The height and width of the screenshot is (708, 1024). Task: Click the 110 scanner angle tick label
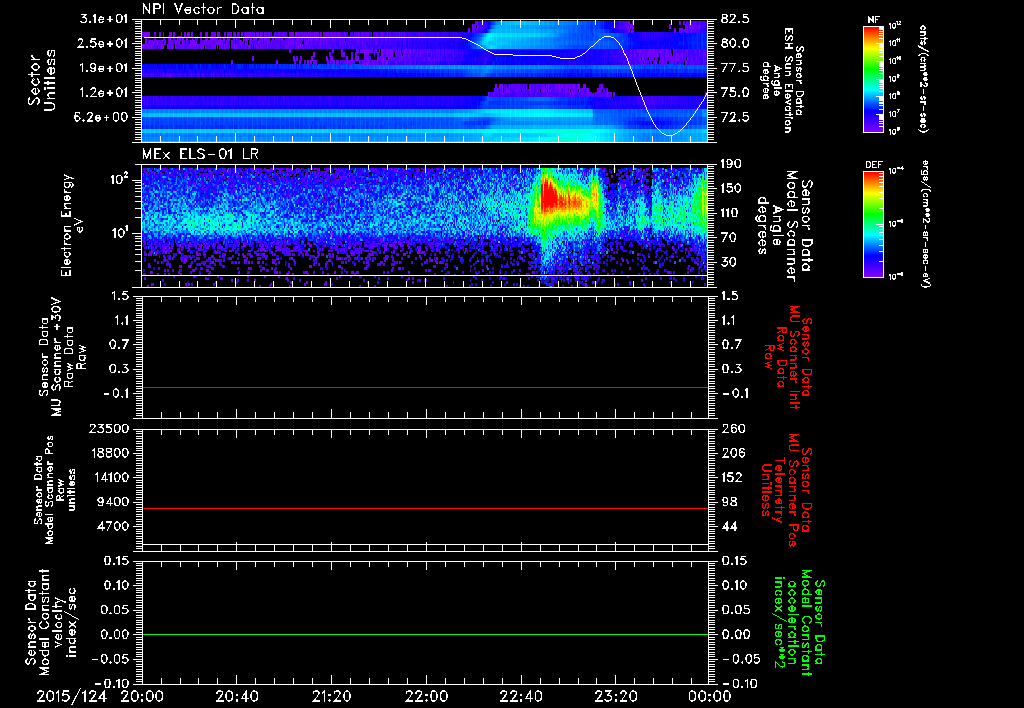tap(731, 213)
